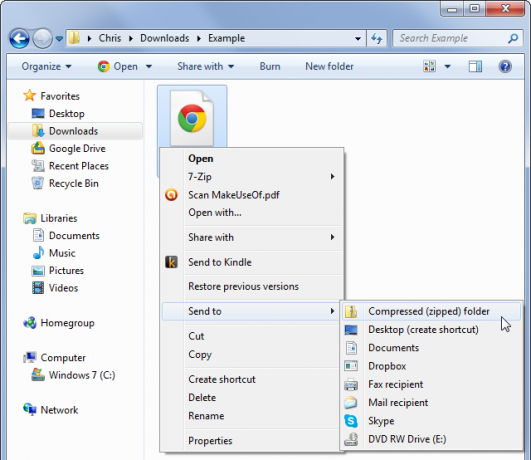Select the Chrome PDF file thumbnail
This screenshot has width=531, height=460.
pos(192,118)
